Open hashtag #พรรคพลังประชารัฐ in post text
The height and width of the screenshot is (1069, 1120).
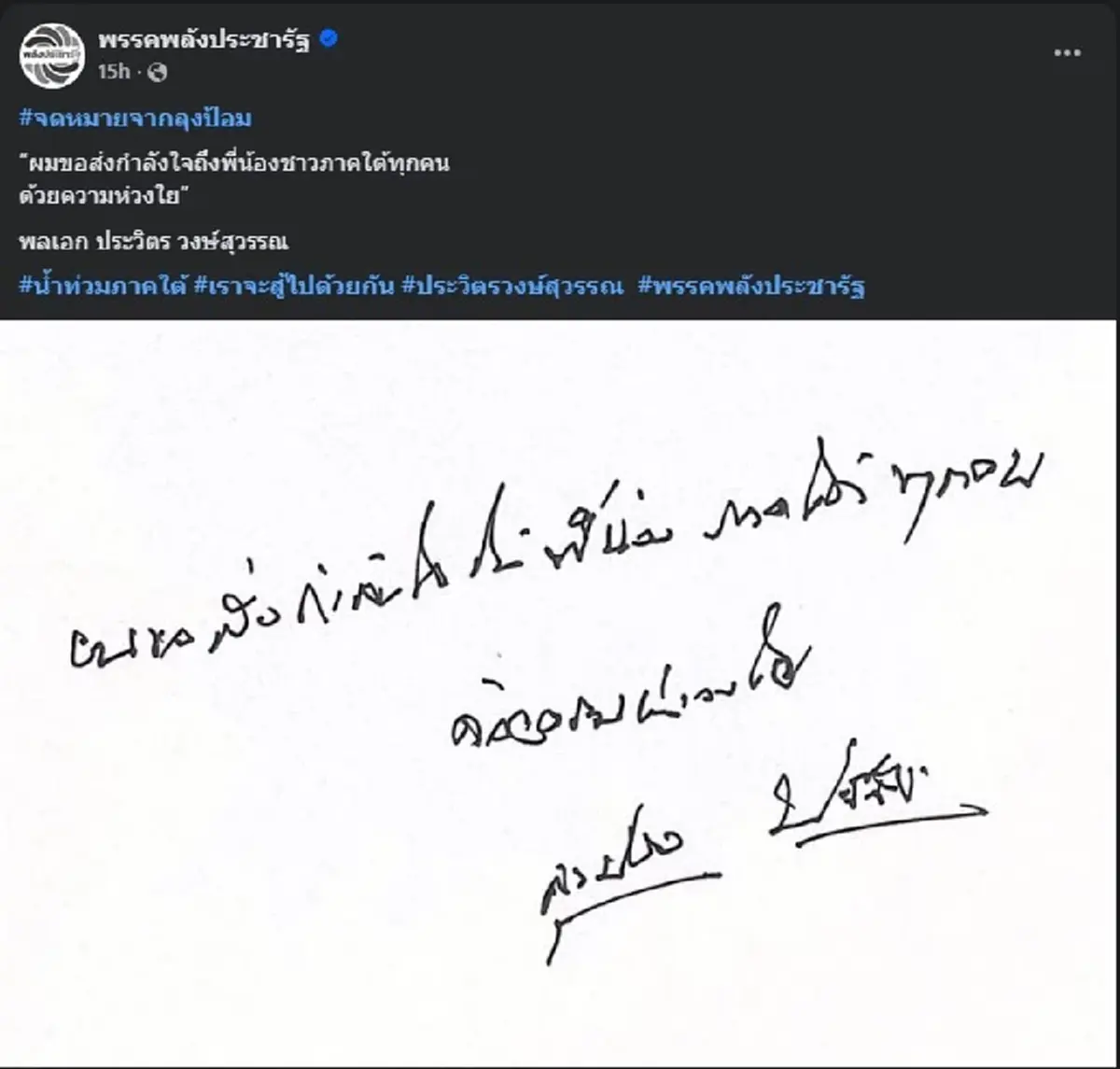tap(751, 286)
